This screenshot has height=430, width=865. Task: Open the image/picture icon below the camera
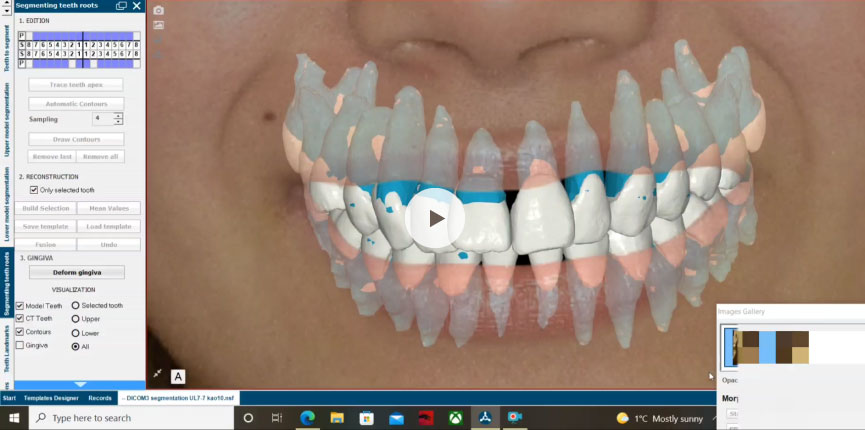click(158, 25)
